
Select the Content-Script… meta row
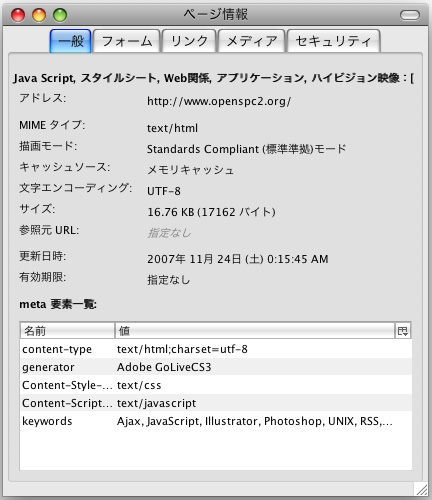pyautogui.click(x=216, y=403)
